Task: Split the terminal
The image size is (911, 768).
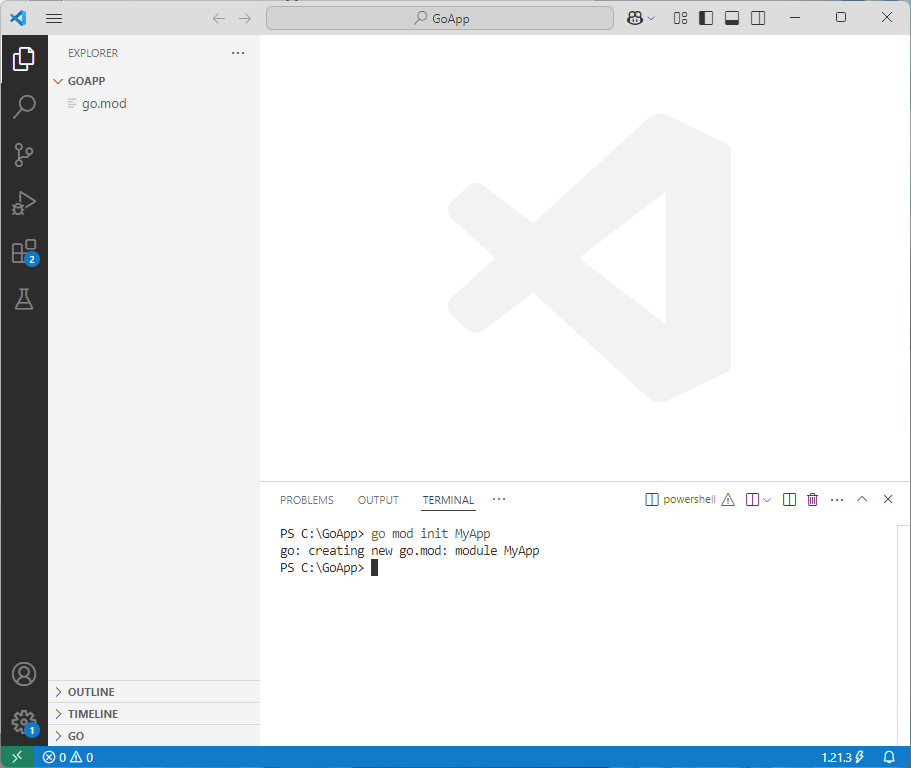Action: (789, 500)
